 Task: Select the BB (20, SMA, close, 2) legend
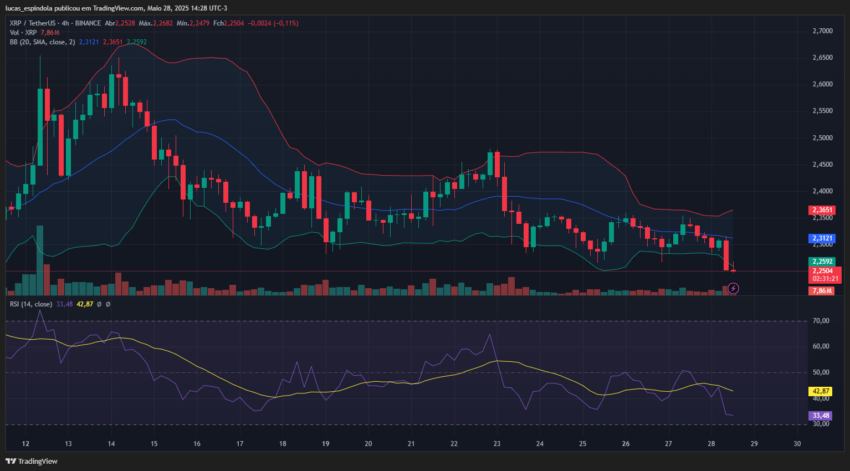point(42,42)
